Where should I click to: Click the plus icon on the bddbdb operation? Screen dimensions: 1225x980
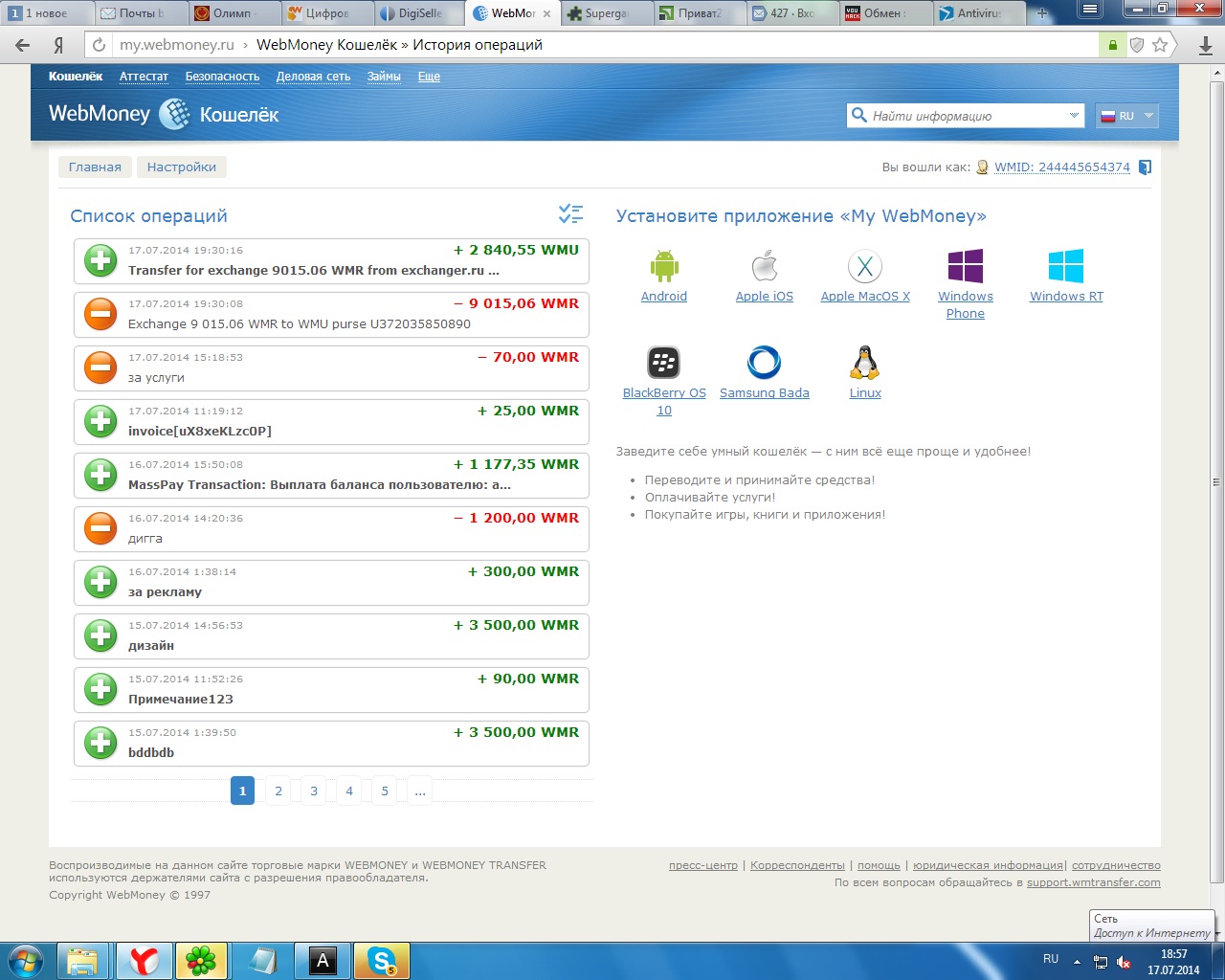tap(100, 743)
